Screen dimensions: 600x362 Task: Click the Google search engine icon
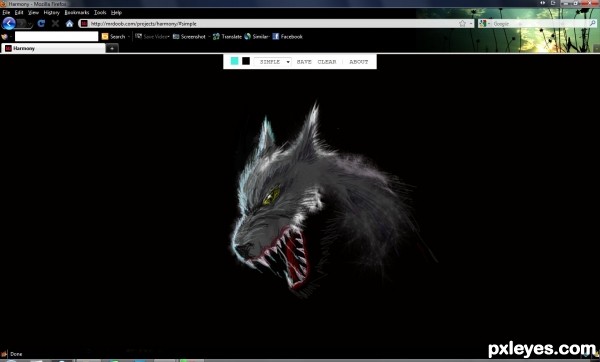(x=483, y=23)
